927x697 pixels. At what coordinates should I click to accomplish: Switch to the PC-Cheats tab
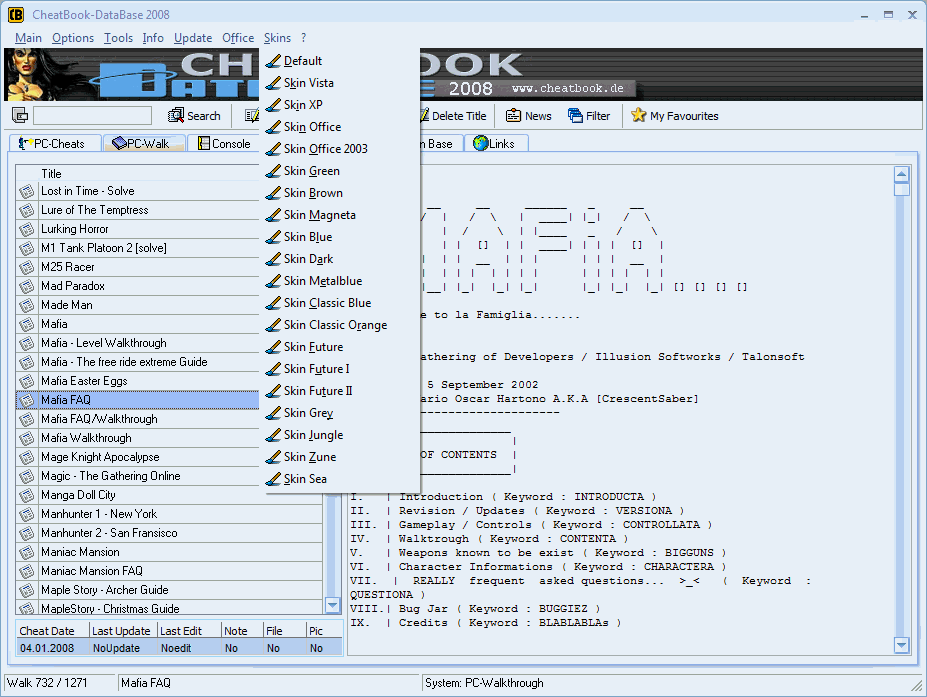53,144
